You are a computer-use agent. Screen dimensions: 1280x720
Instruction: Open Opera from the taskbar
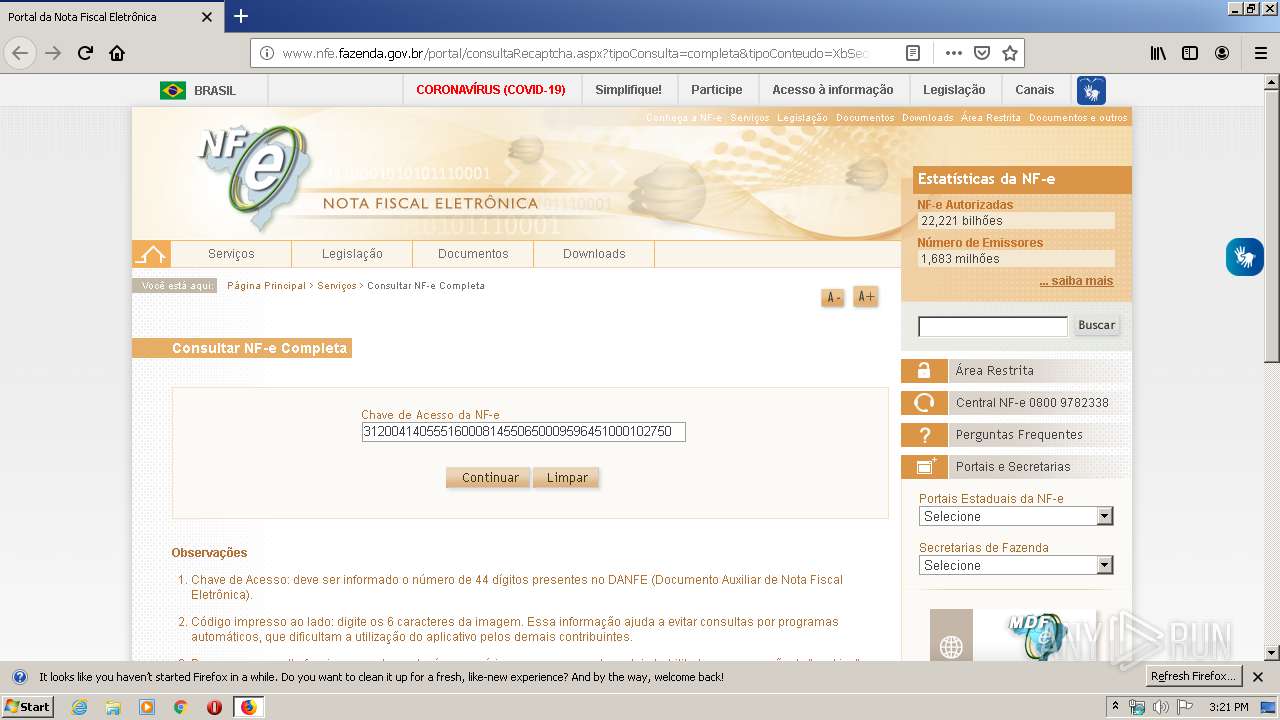tap(214, 707)
